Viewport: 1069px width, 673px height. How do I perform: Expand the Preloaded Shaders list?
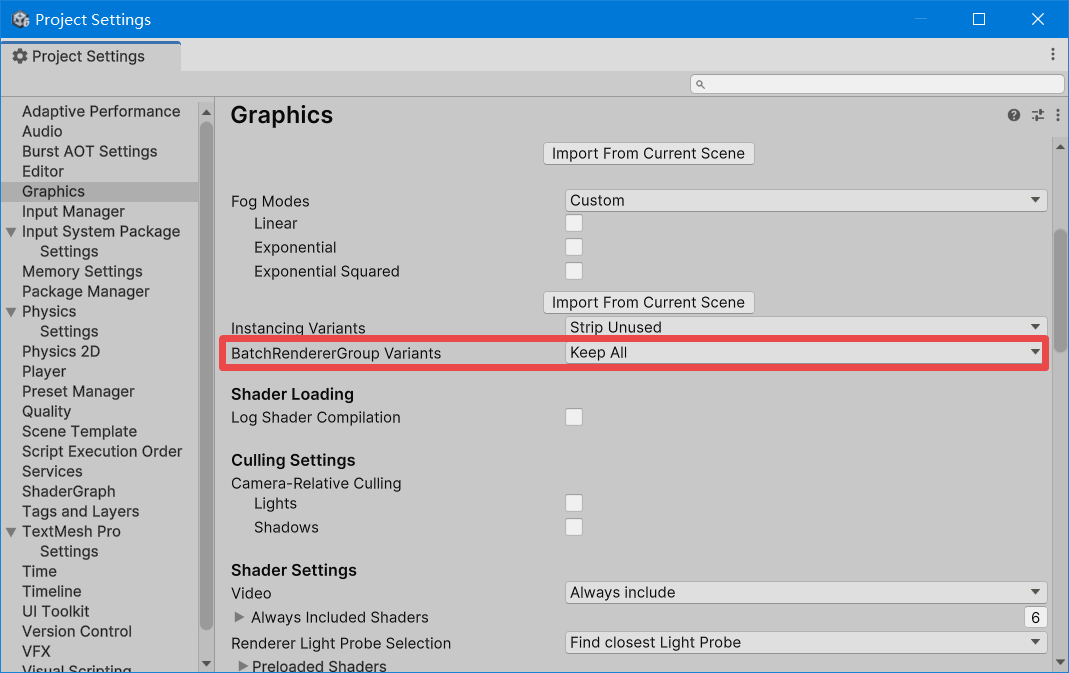click(x=243, y=665)
